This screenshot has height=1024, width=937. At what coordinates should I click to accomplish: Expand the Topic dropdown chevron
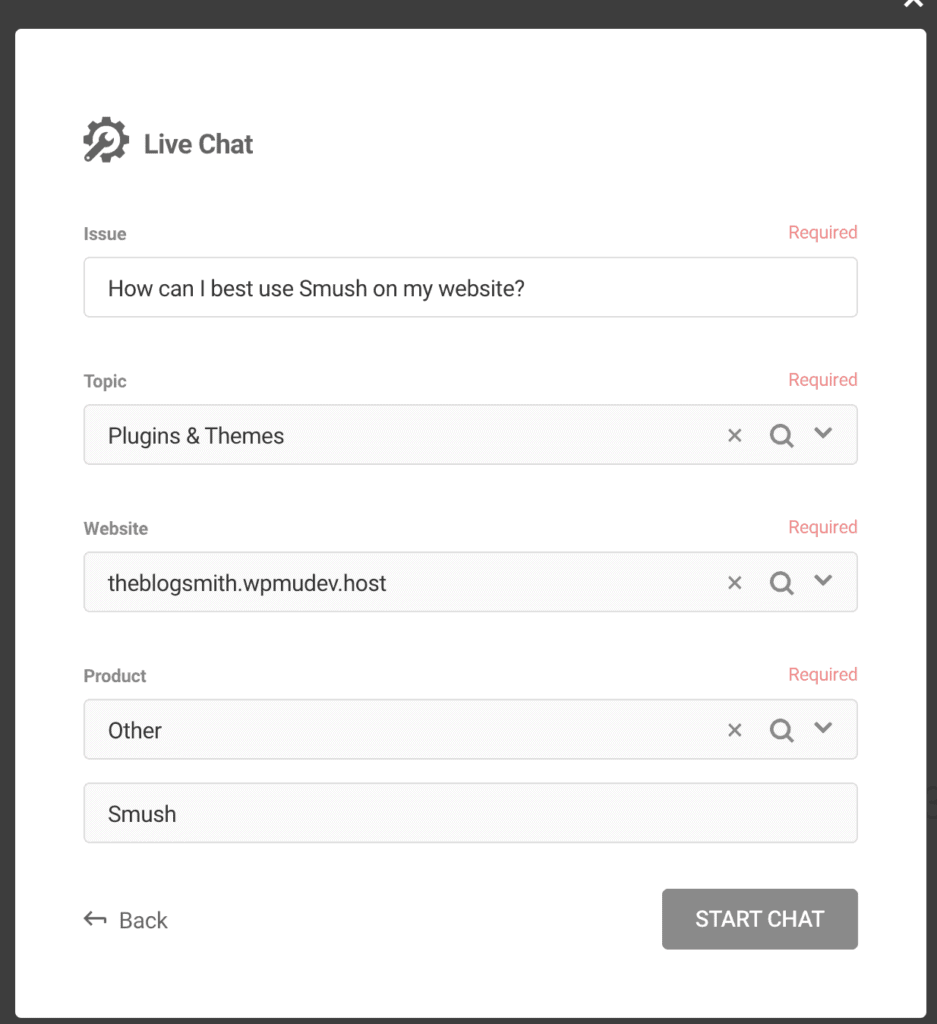[x=824, y=435]
